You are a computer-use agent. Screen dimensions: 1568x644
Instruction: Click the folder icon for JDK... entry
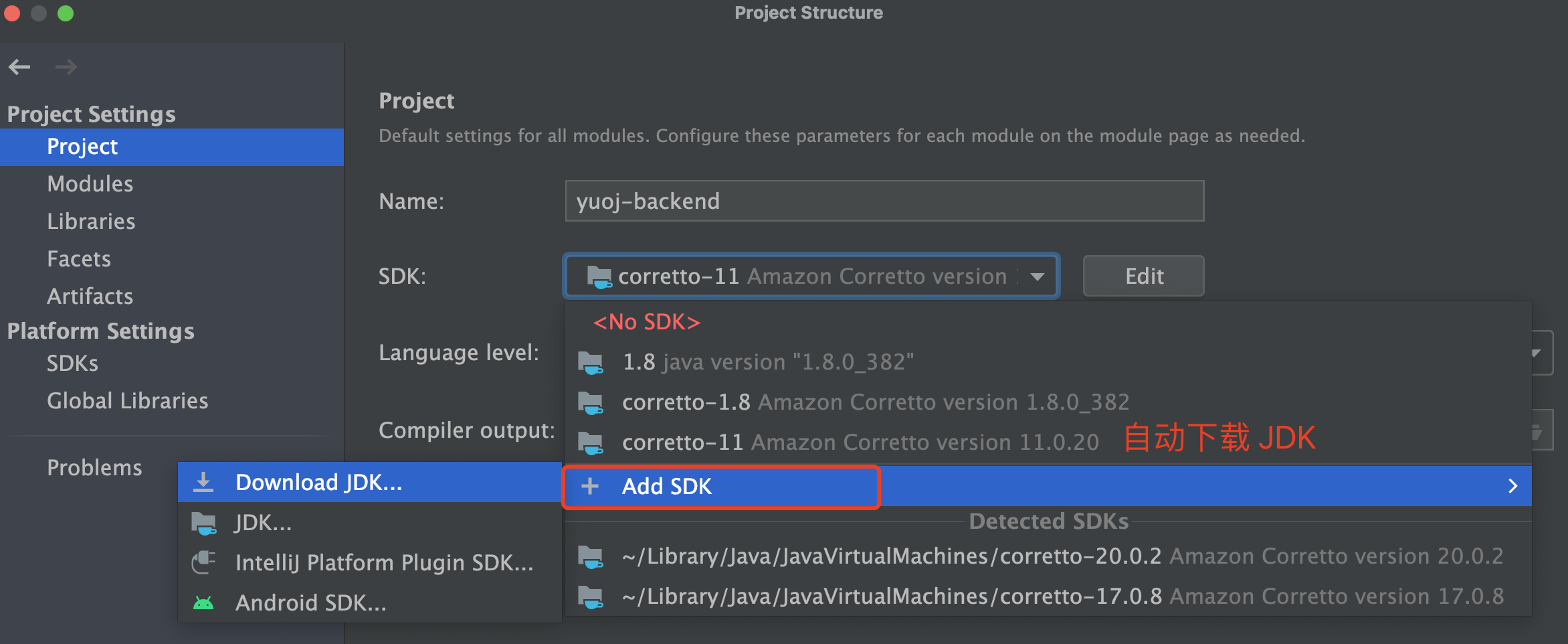[203, 523]
